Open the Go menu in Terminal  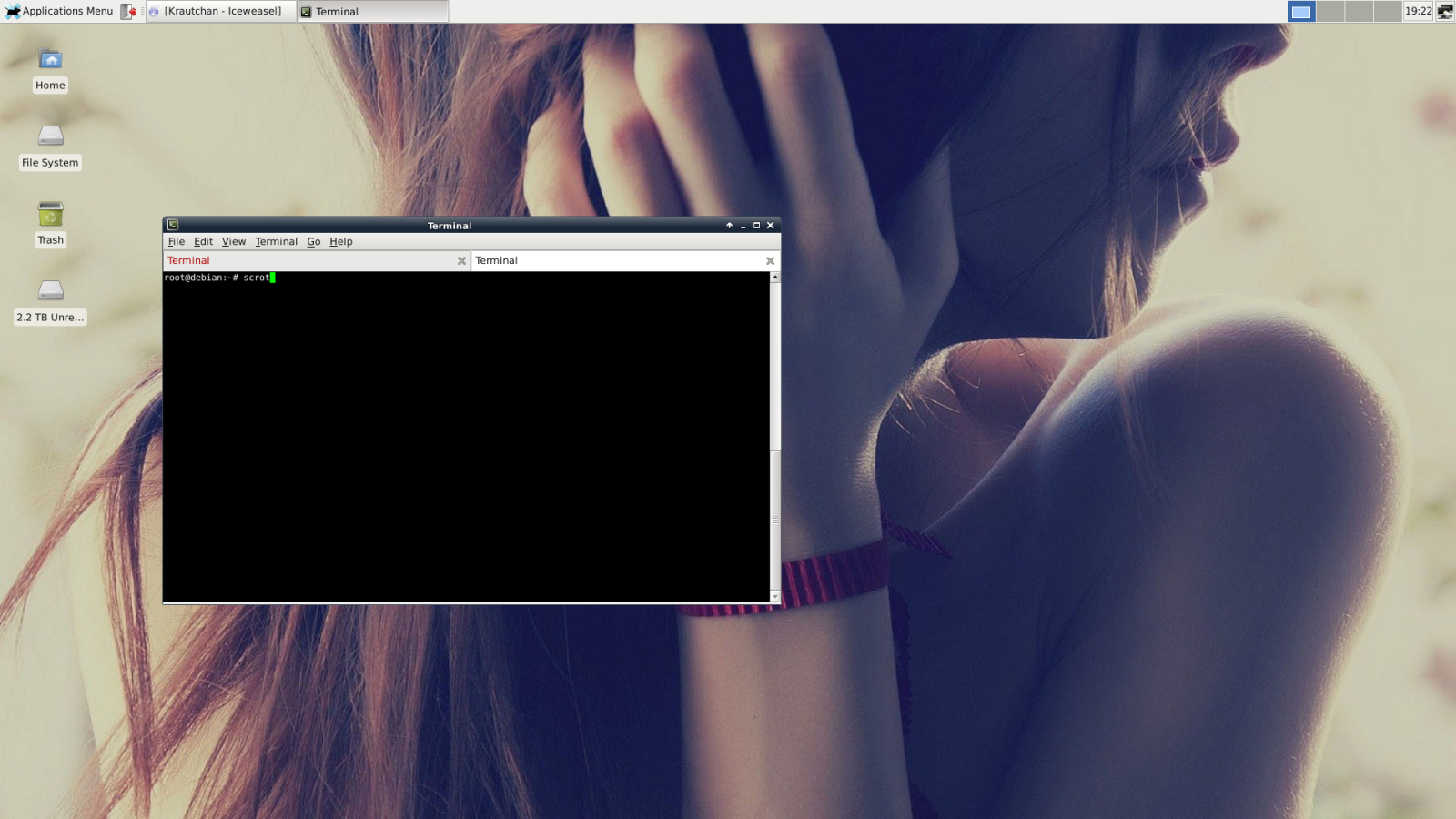pyautogui.click(x=313, y=242)
